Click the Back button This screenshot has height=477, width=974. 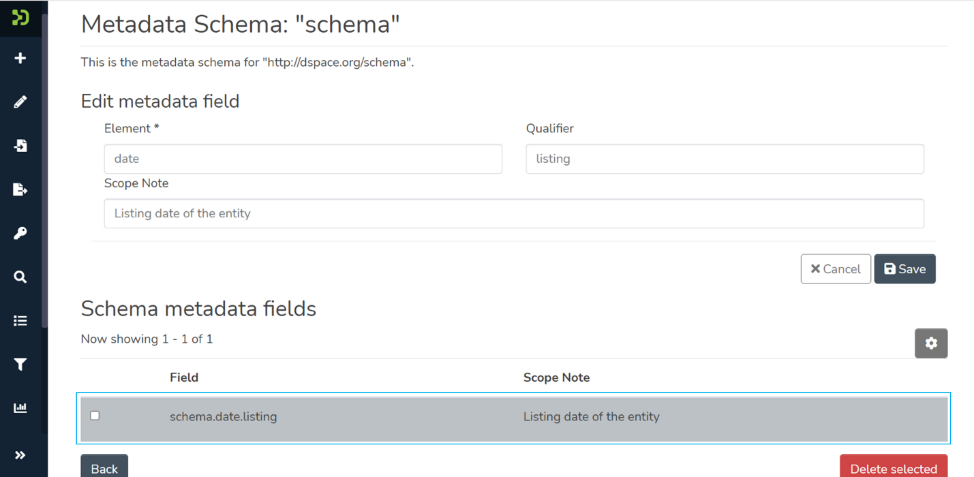(104, 467)
